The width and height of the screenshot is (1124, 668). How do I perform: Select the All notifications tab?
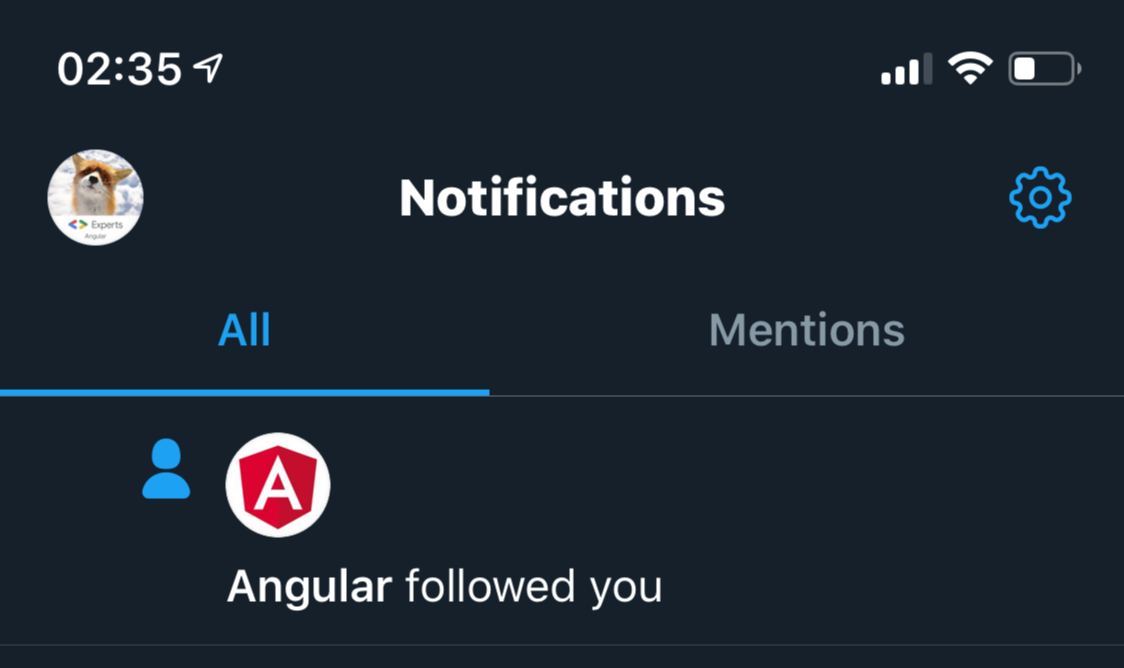pos(244,330)
